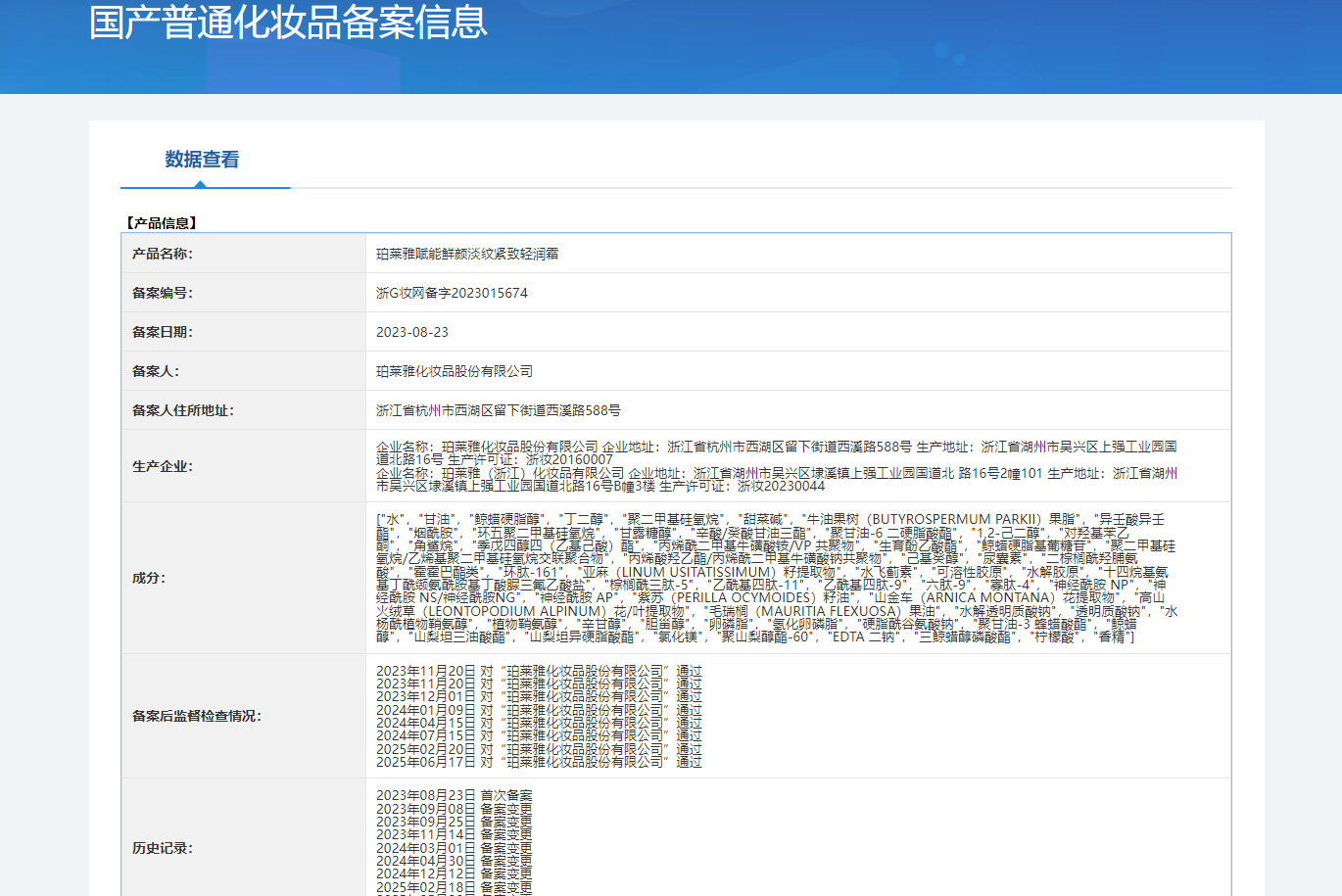Select production license number 浙妆20160007
Screen dimensions: 1342x896
569,459
